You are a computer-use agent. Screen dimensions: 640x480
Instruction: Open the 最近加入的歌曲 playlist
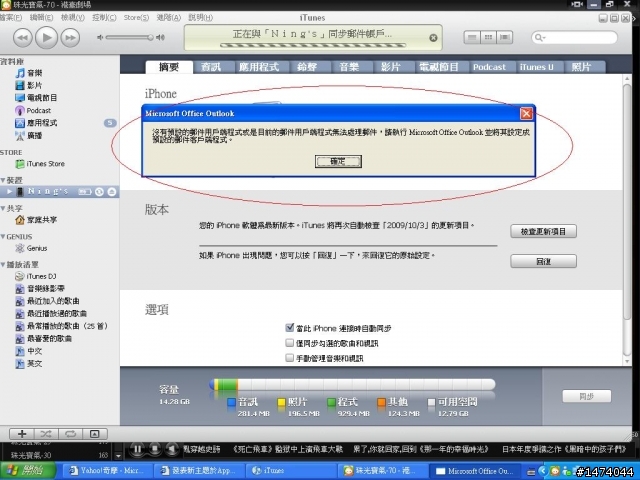pos(47,301)
